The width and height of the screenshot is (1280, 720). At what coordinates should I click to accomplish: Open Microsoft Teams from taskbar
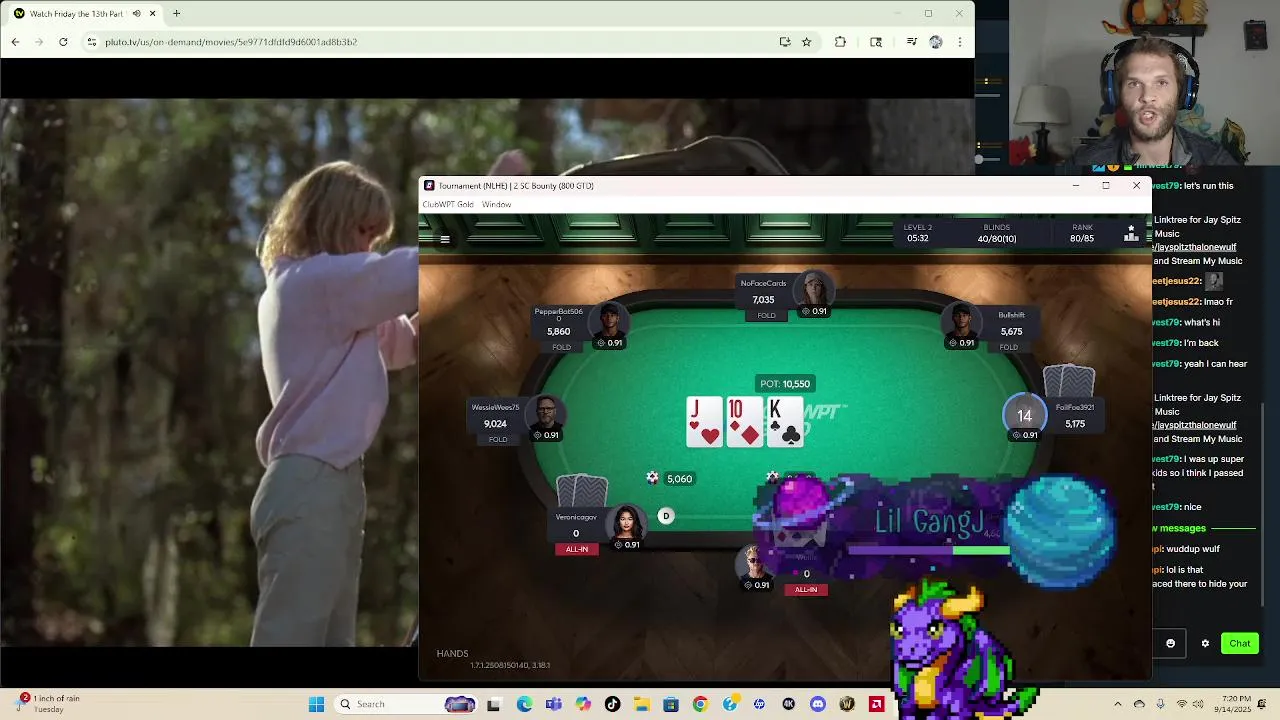coord(554,705)
